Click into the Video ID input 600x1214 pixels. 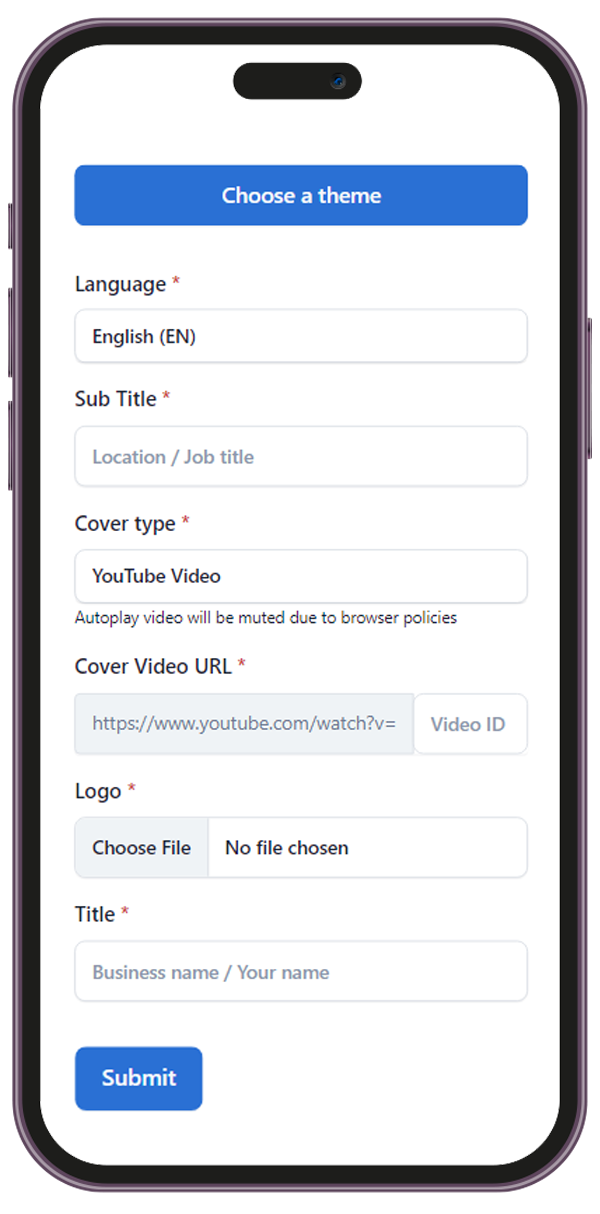[470, 724]
